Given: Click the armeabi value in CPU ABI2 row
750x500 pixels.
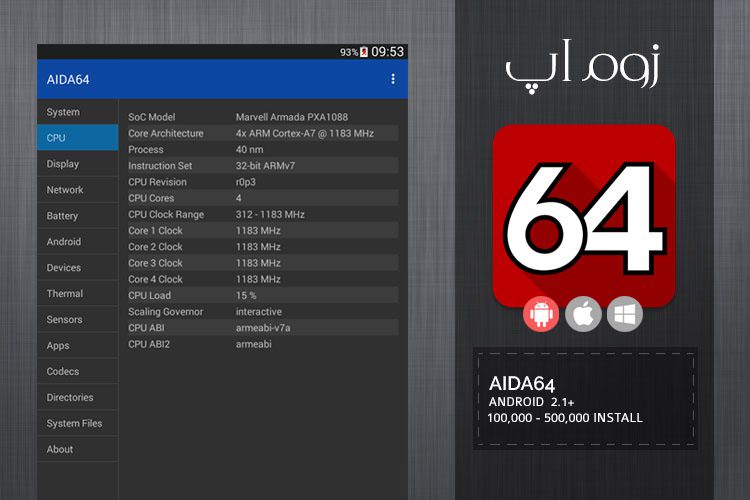Looking at the screenshot, I should [254, 344].
